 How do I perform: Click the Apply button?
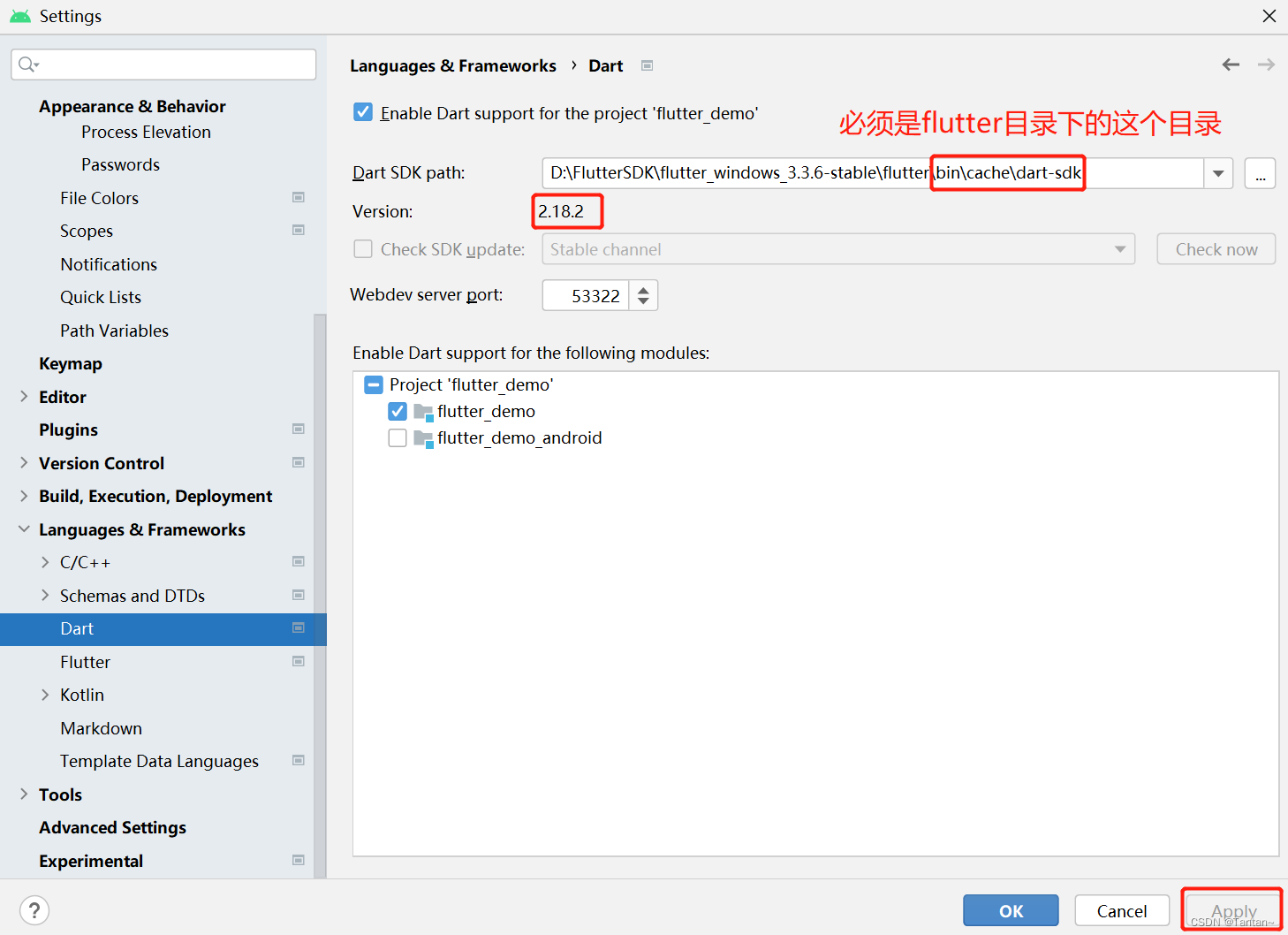1233,910
